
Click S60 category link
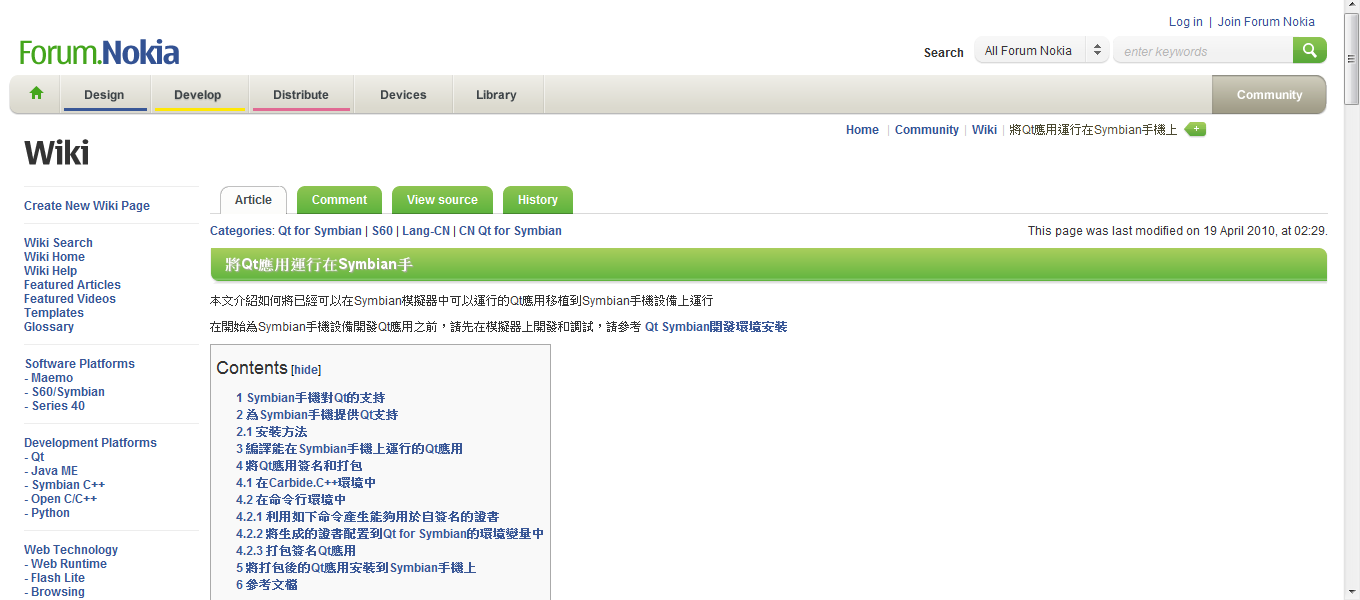pyautogui.click(x=382, y=231)
